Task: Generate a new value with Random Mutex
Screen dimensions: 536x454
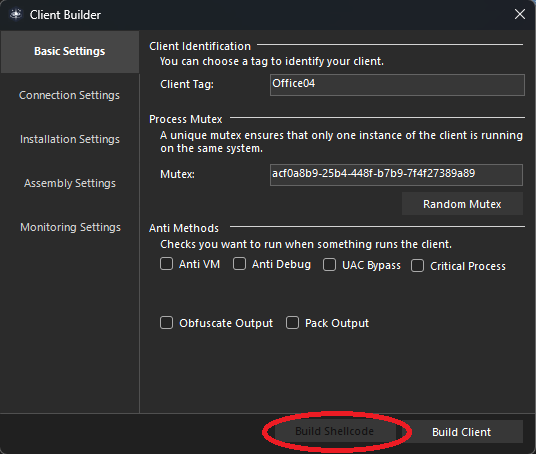Action: click(462, 204)
